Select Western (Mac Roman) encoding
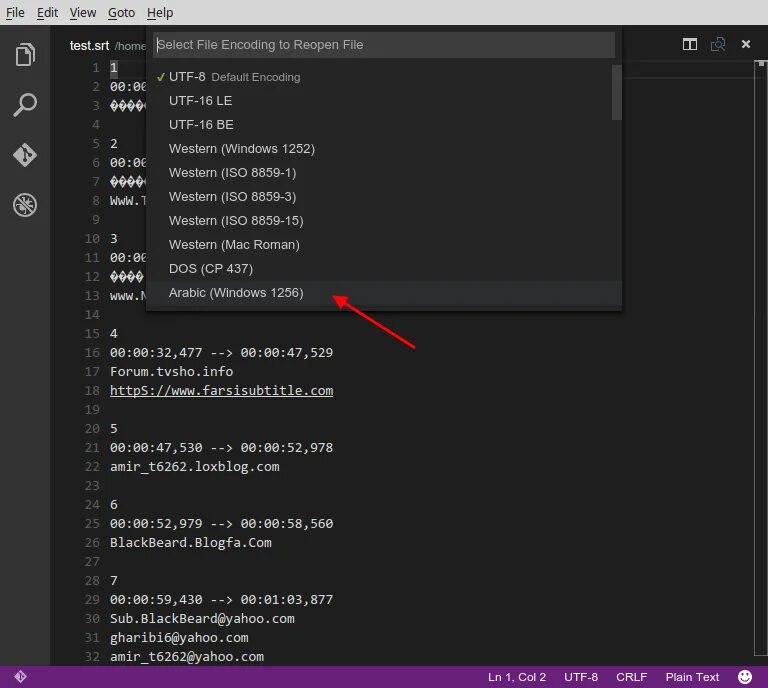 (384, 245)
